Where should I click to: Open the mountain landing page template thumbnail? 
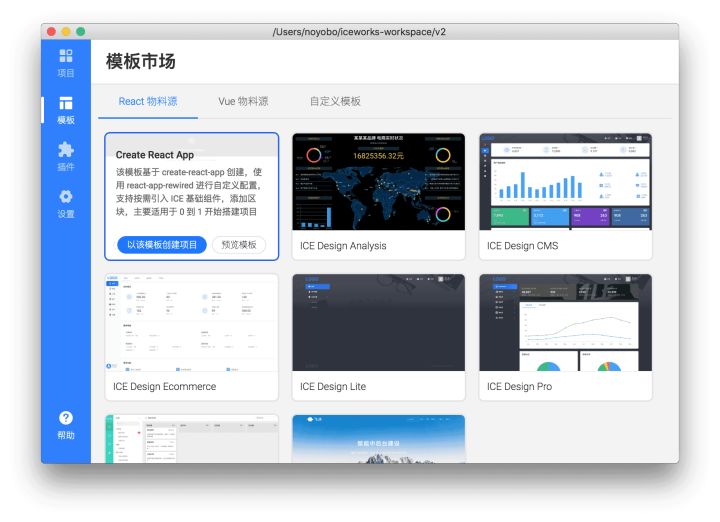click(378, 439)
